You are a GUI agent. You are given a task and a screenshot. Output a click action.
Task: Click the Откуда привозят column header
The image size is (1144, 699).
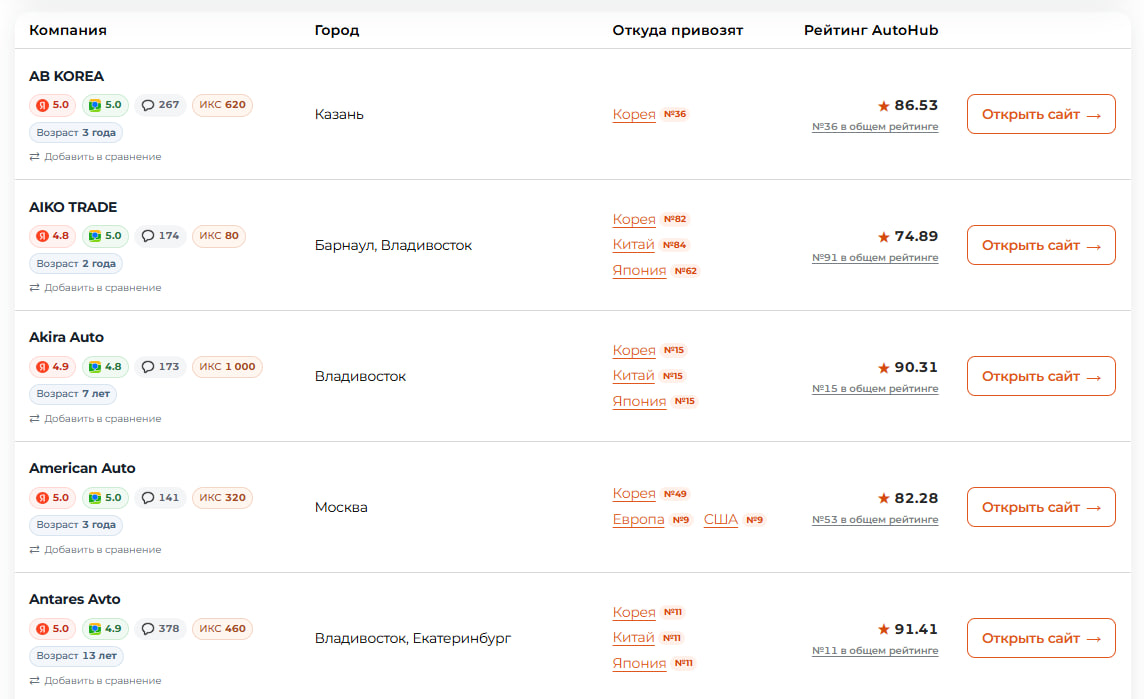pos(678,31)
